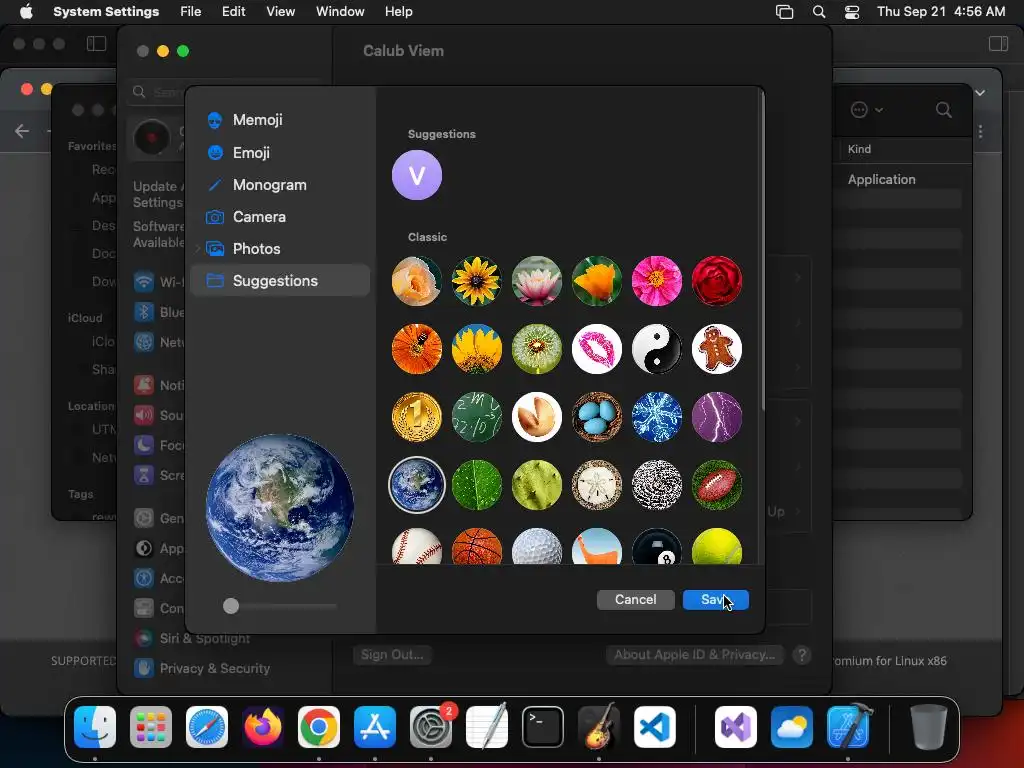The image size is (1024, 768).
Task: Click the picture grid vertical scrollbar
Action: (761, 251)
